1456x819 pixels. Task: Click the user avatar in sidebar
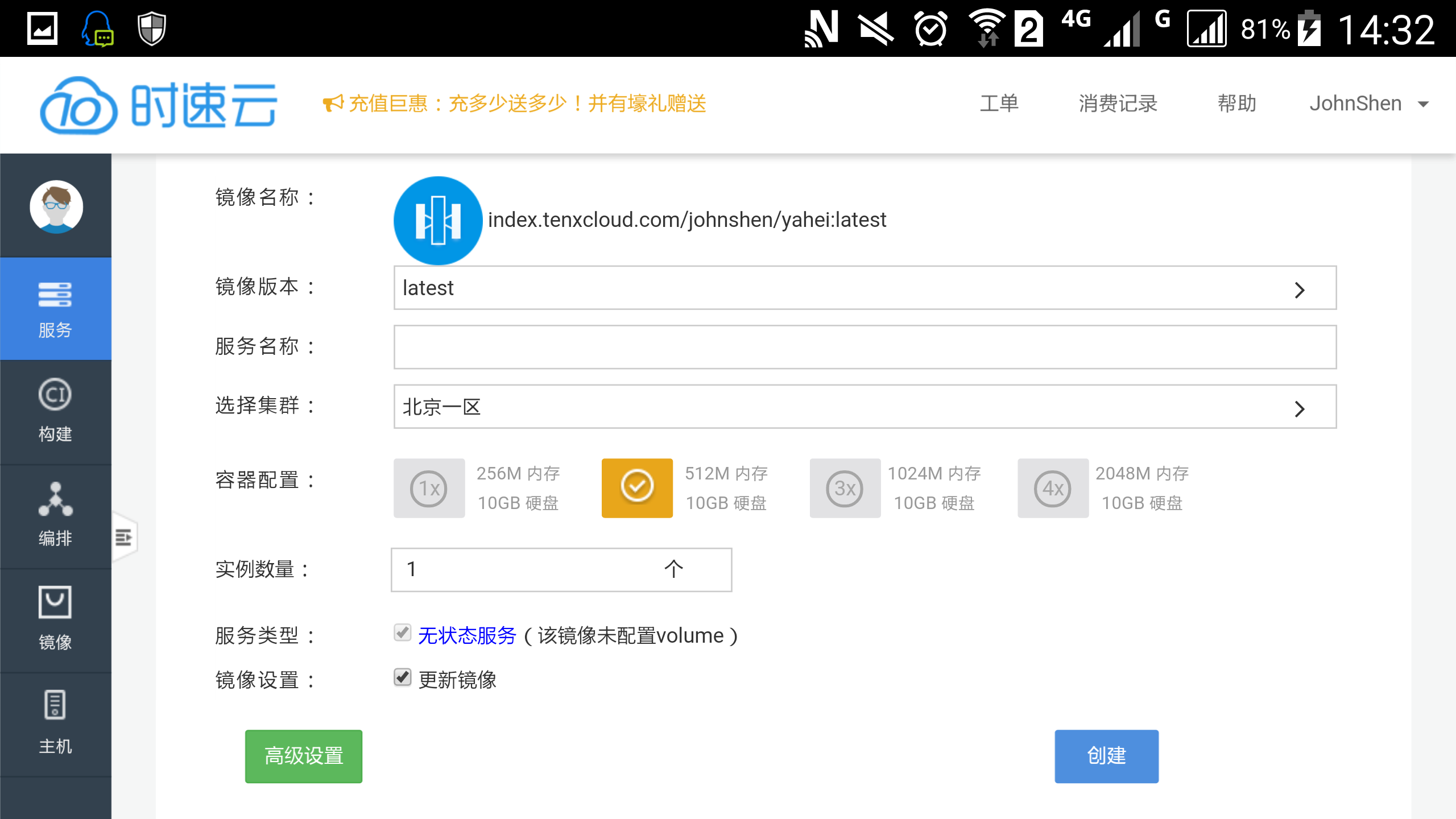pos(56,206)
